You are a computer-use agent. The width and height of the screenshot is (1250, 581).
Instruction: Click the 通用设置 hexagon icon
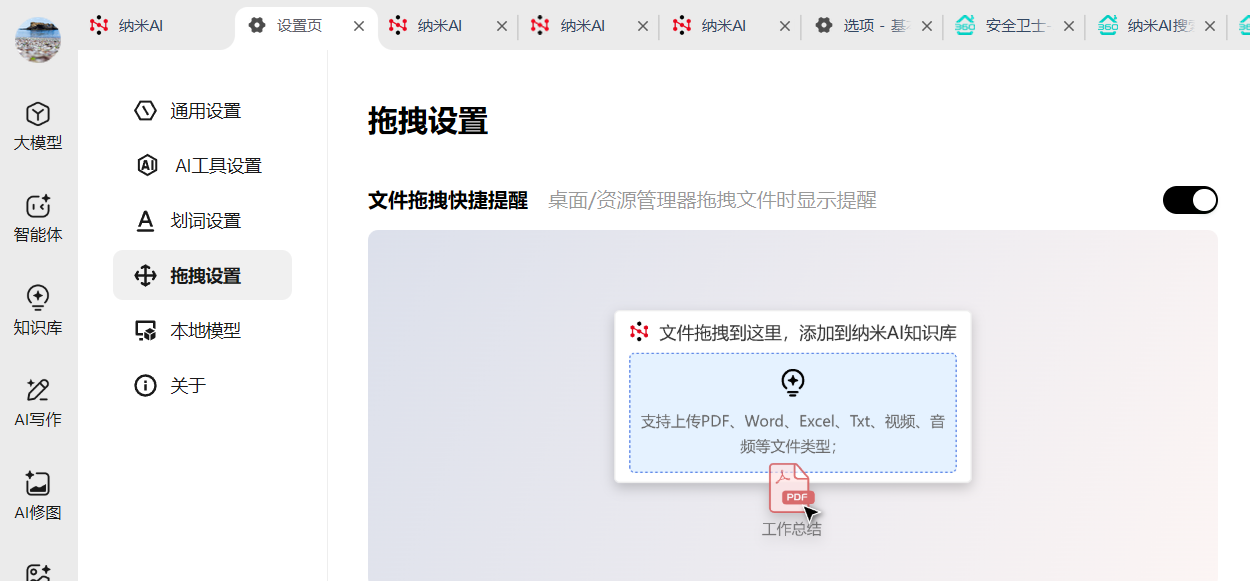[145, 111]
